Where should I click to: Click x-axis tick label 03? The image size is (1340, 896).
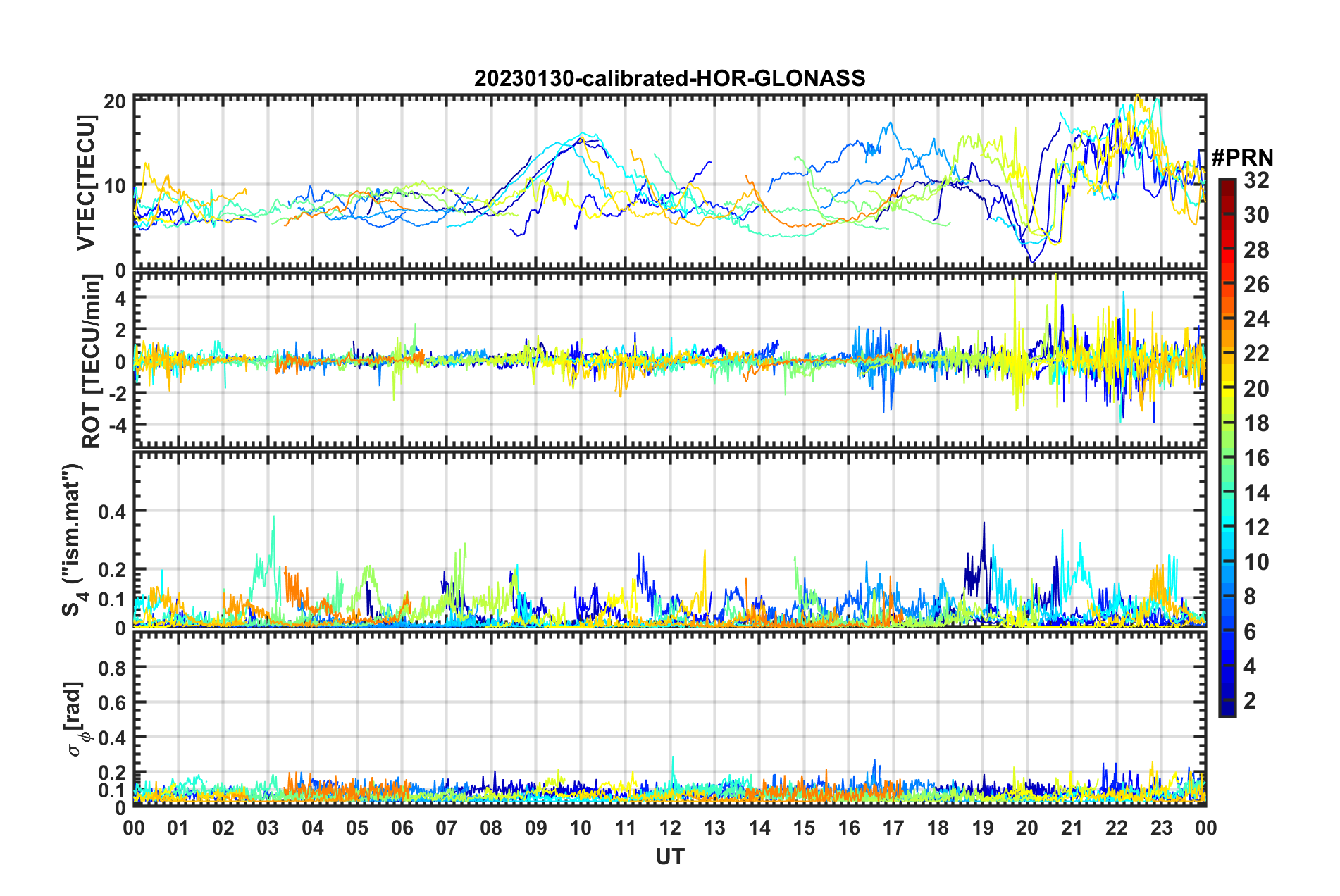pyautogui.click(x=268, y=828)
